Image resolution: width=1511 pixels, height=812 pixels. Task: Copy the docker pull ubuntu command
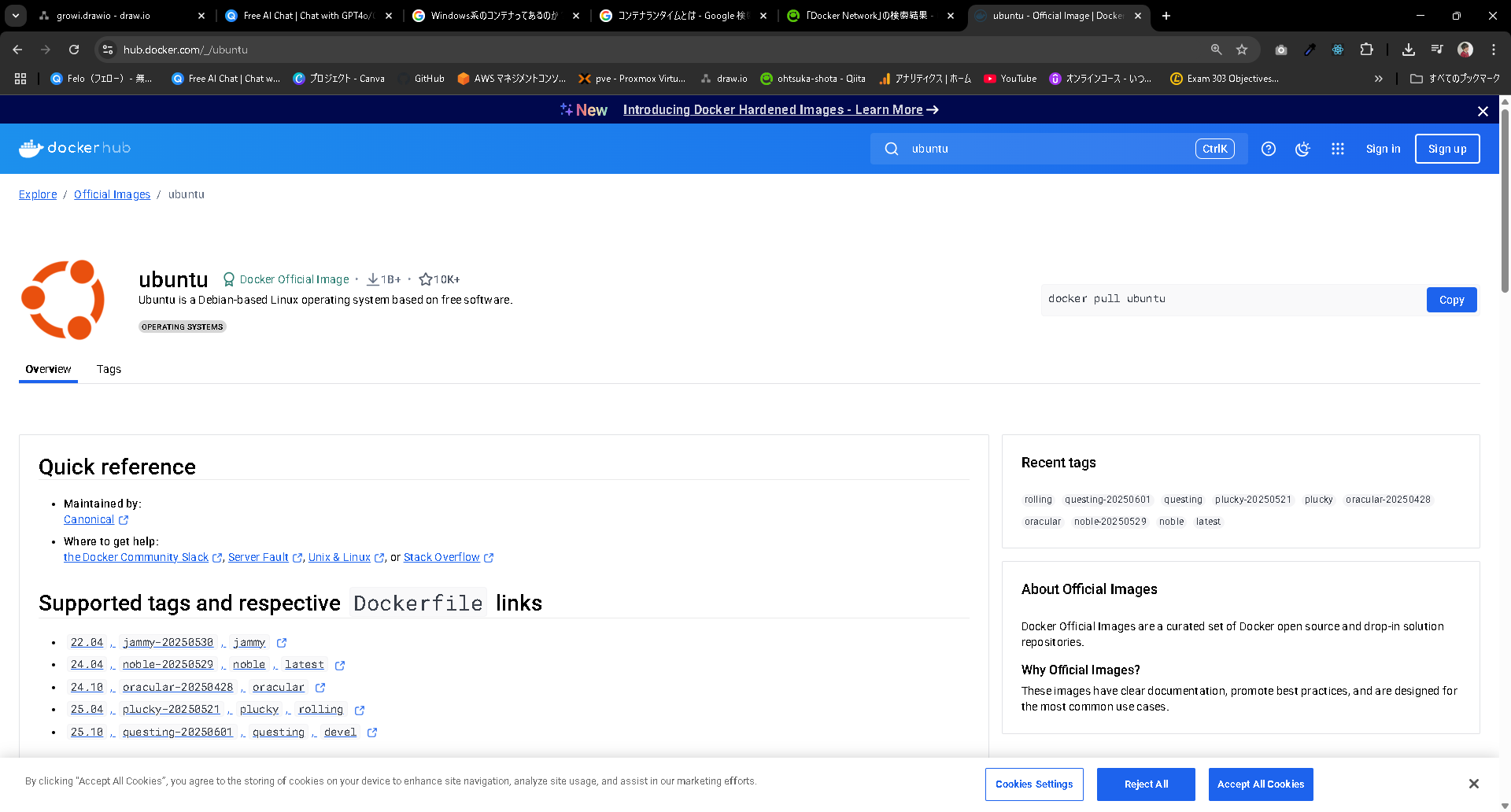[1451, 300]
